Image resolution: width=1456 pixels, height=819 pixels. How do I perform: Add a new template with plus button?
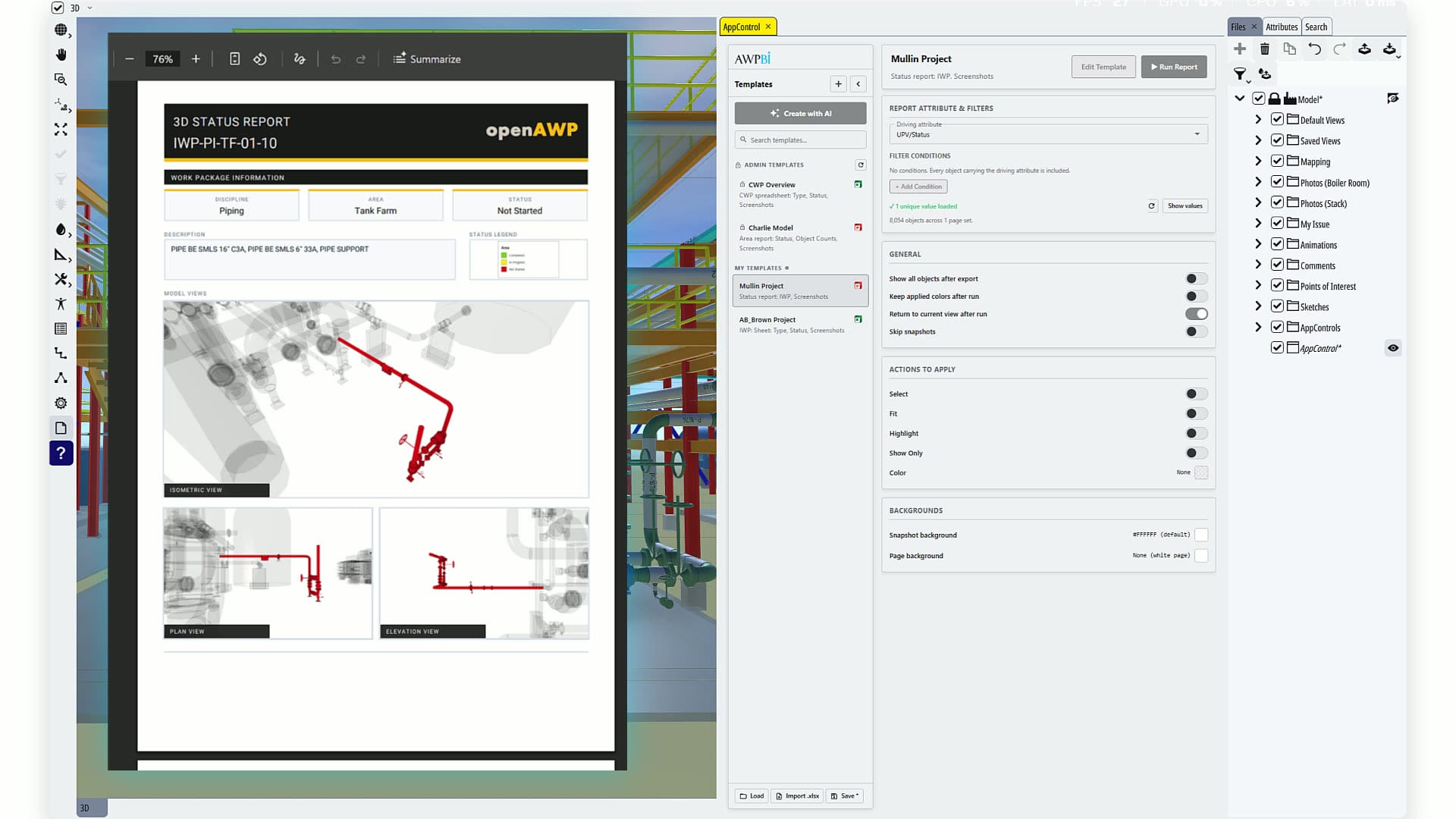tap(838, 84)
